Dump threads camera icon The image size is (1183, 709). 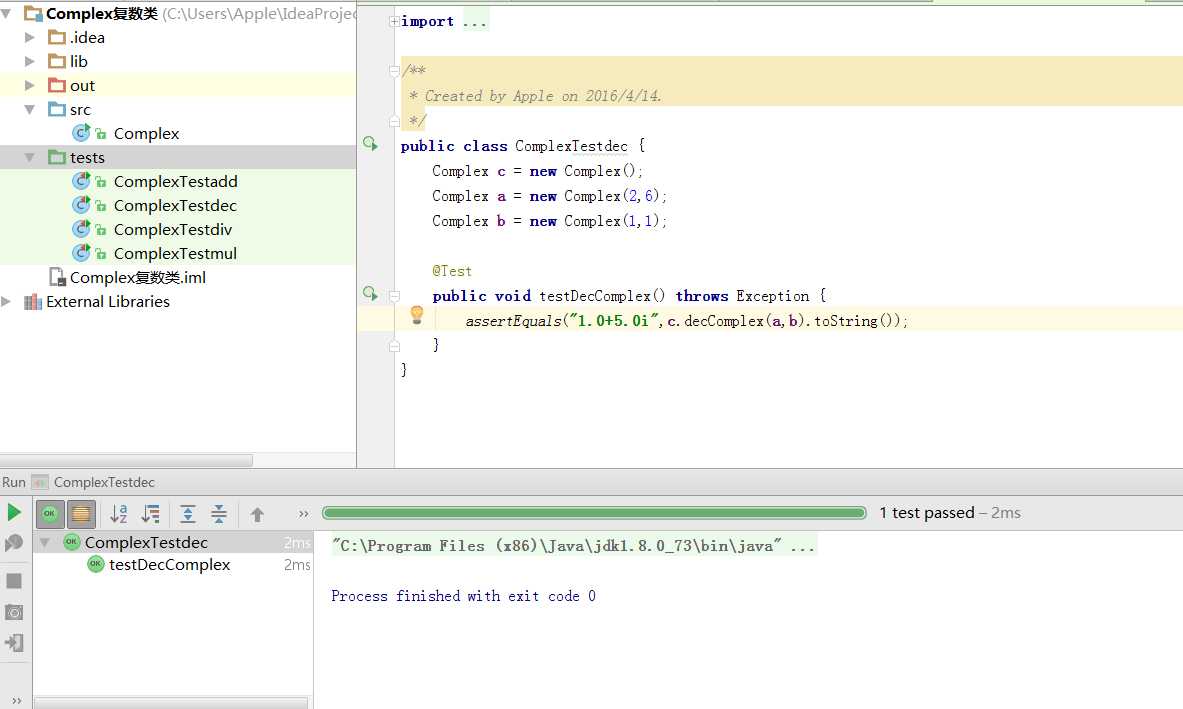[x=14, y=612]
